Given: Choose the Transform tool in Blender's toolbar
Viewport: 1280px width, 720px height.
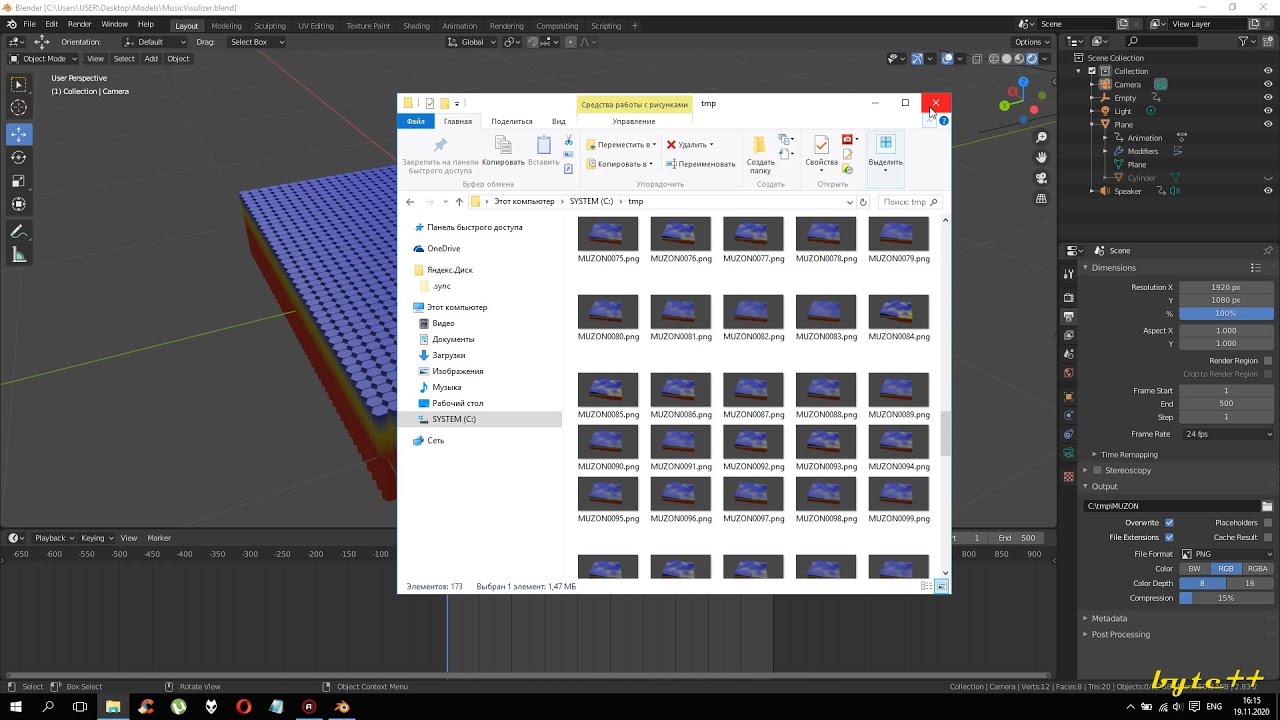Looking at the screenshot, I should click(x=18, y=205).
